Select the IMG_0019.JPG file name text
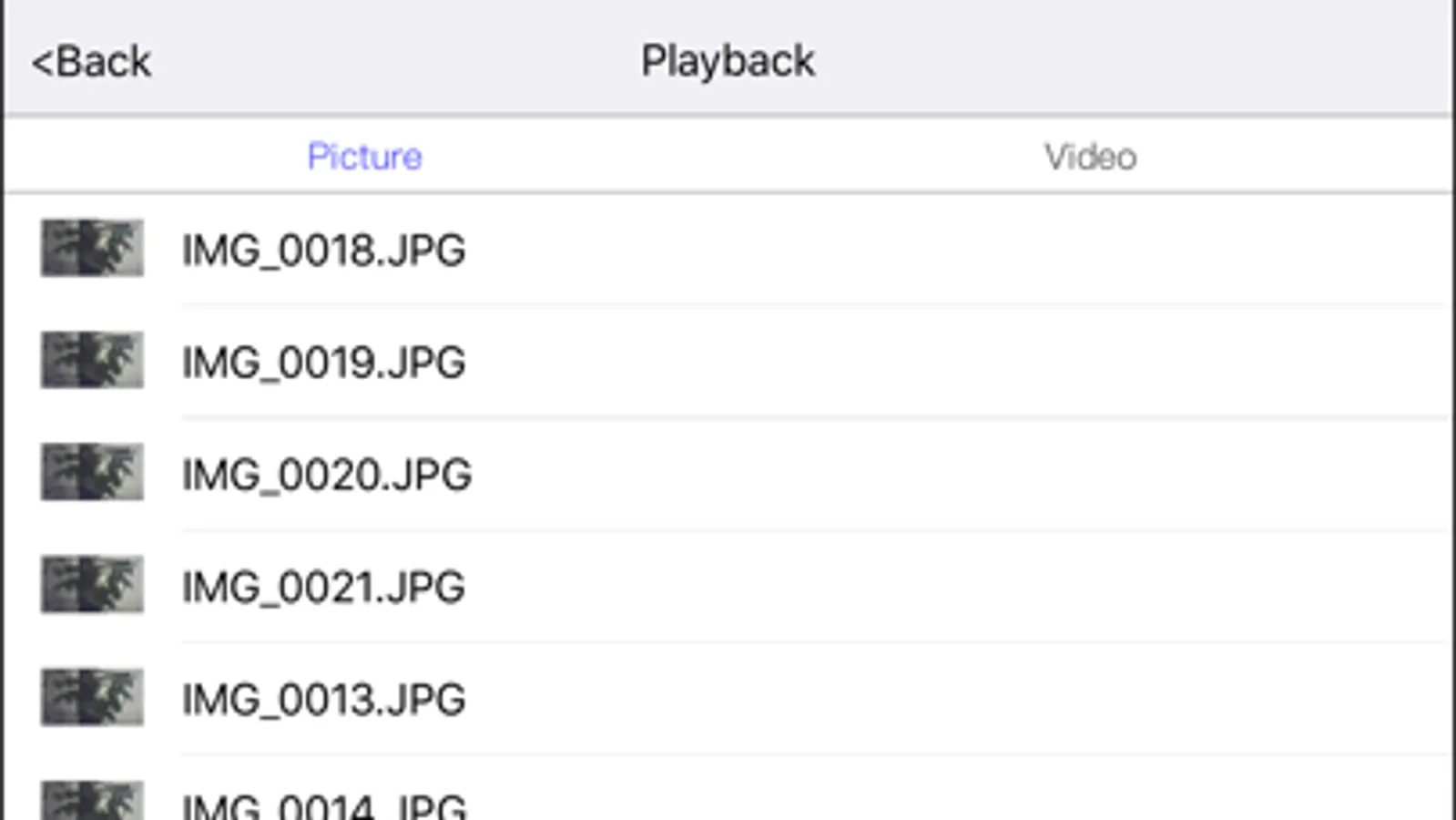 coord(323,362)
